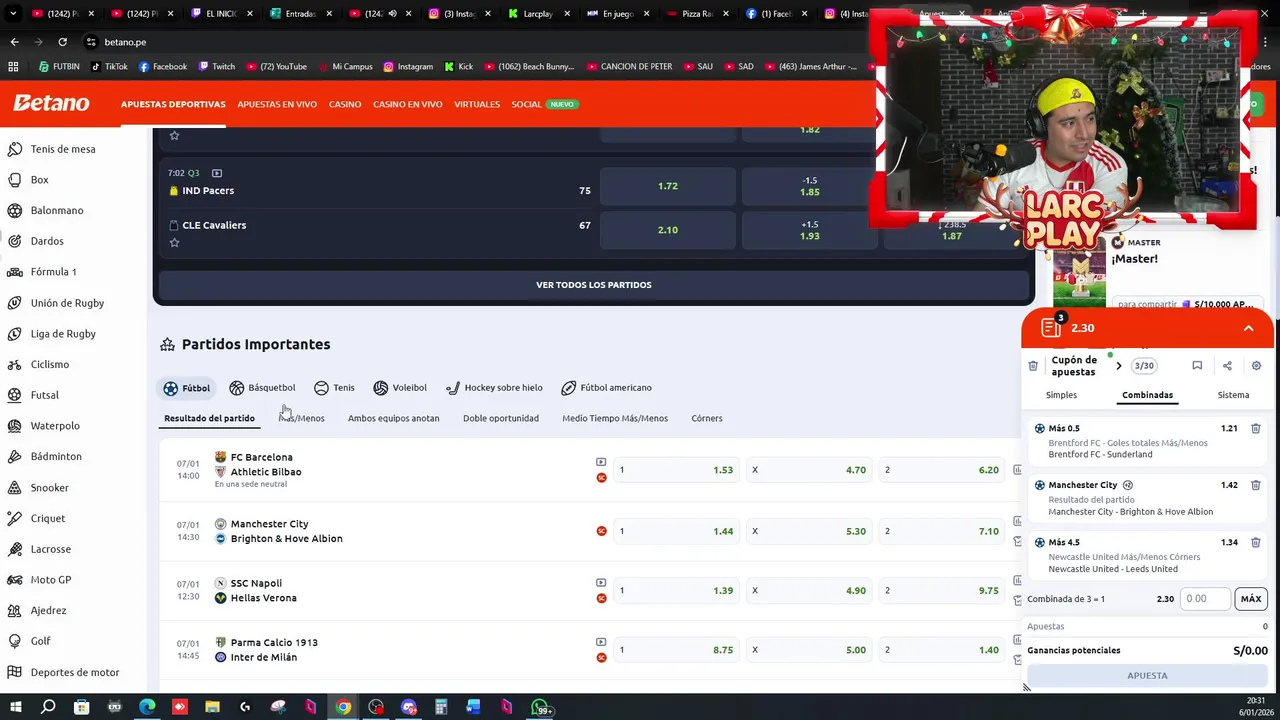Expand the Cupón de apuestas arrow
This screenshot has width=1280, height=720.
1118,366
